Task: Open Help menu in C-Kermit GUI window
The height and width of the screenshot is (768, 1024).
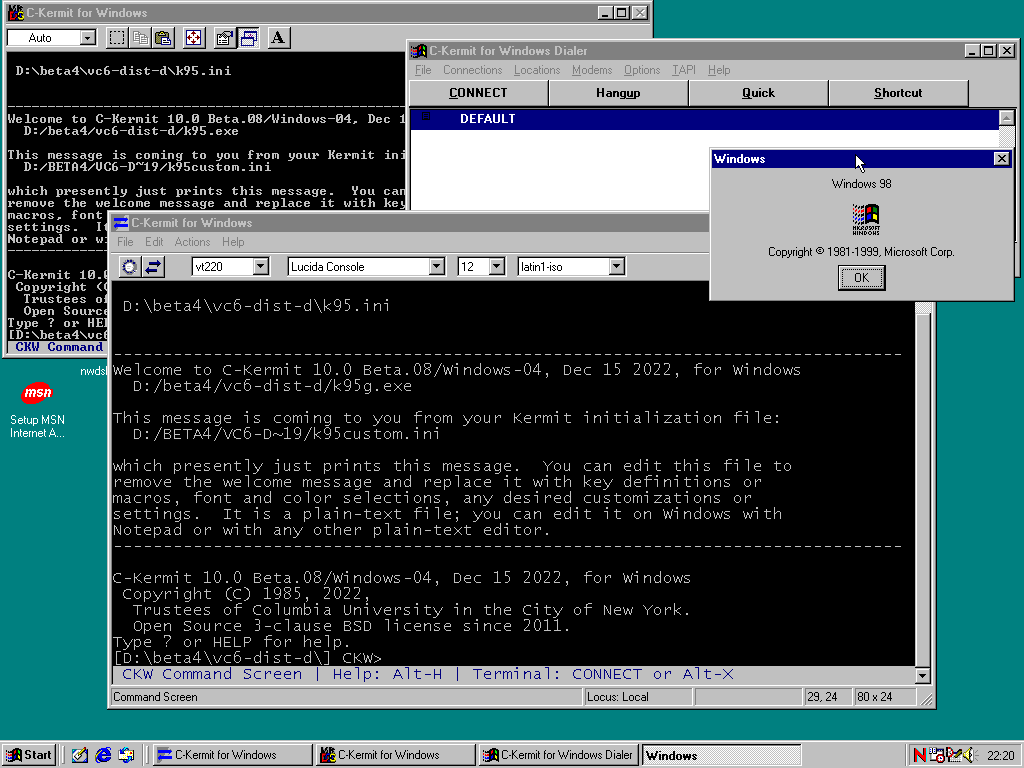Action: click(233, 242)
